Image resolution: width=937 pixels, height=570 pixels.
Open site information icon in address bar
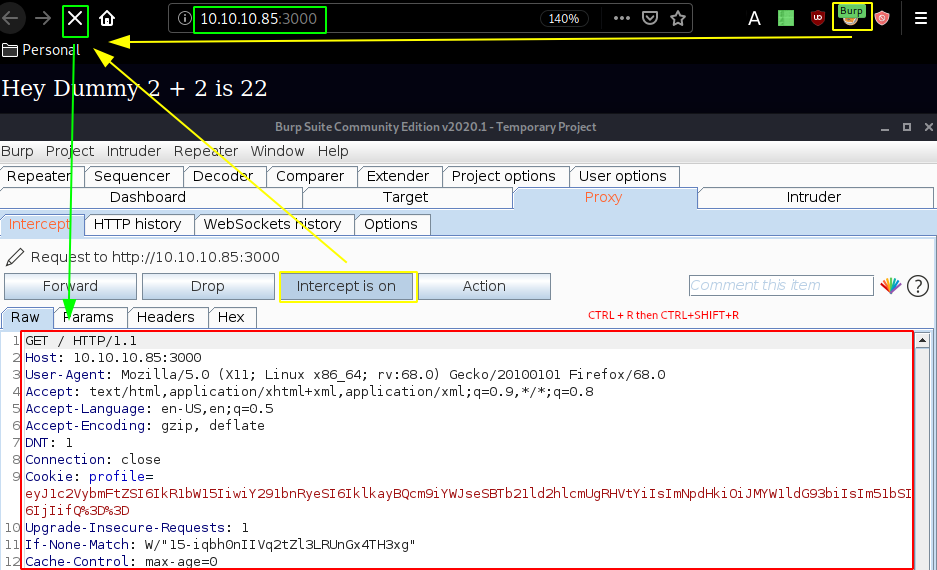pyautogui.click(x=184, y=19)
